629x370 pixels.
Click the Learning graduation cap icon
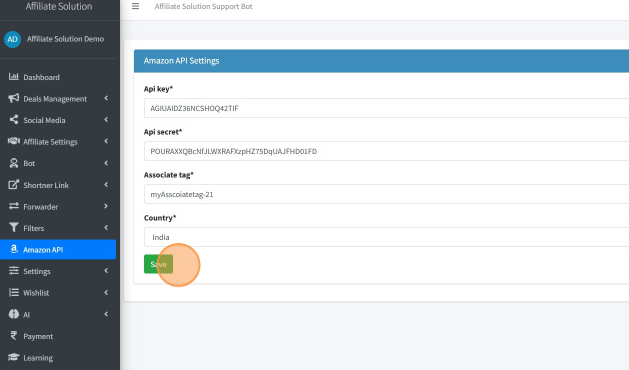pyautogui.click(x=14, y=357)
